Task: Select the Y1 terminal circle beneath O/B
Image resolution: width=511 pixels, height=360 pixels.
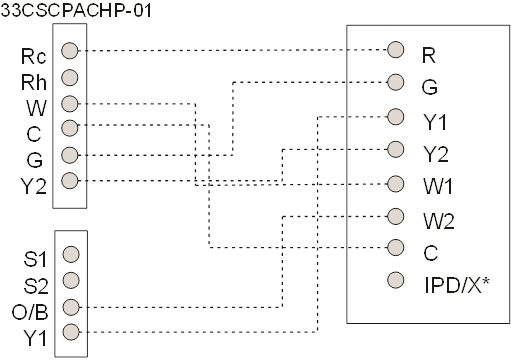Action: point(71,332)
